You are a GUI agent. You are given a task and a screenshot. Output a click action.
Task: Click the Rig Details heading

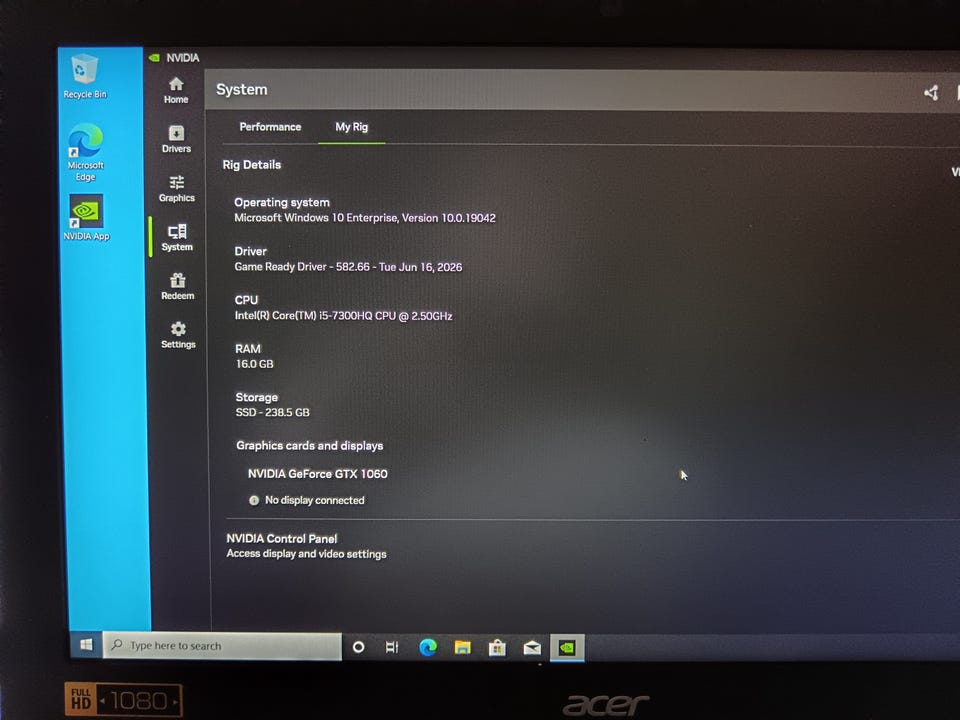(252, 164)
